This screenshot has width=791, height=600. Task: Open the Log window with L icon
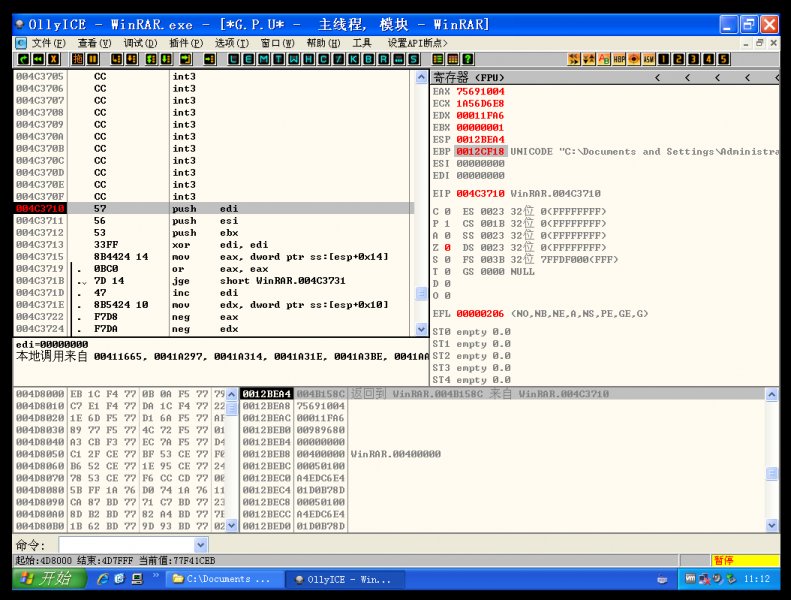coord(235,59)
